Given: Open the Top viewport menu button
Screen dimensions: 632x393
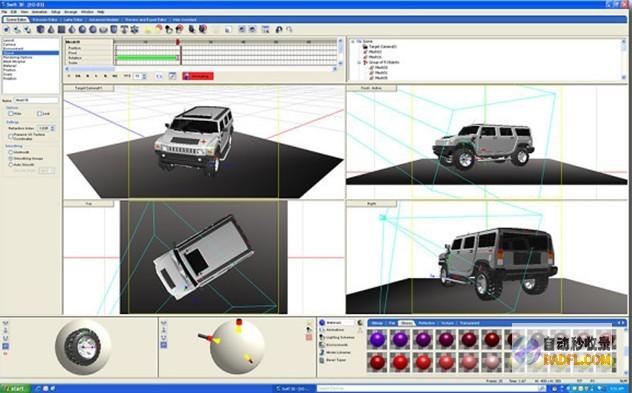Looking at the screenshot, I should click(x=89, y=204).
